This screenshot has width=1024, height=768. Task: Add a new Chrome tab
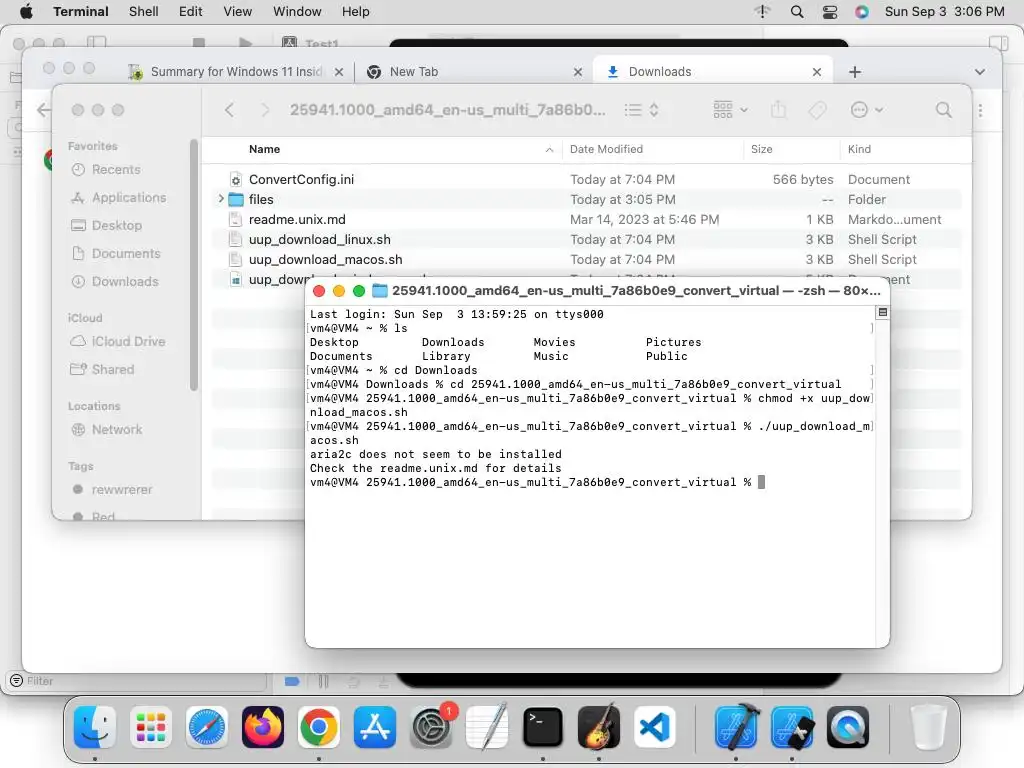(855, 72)
